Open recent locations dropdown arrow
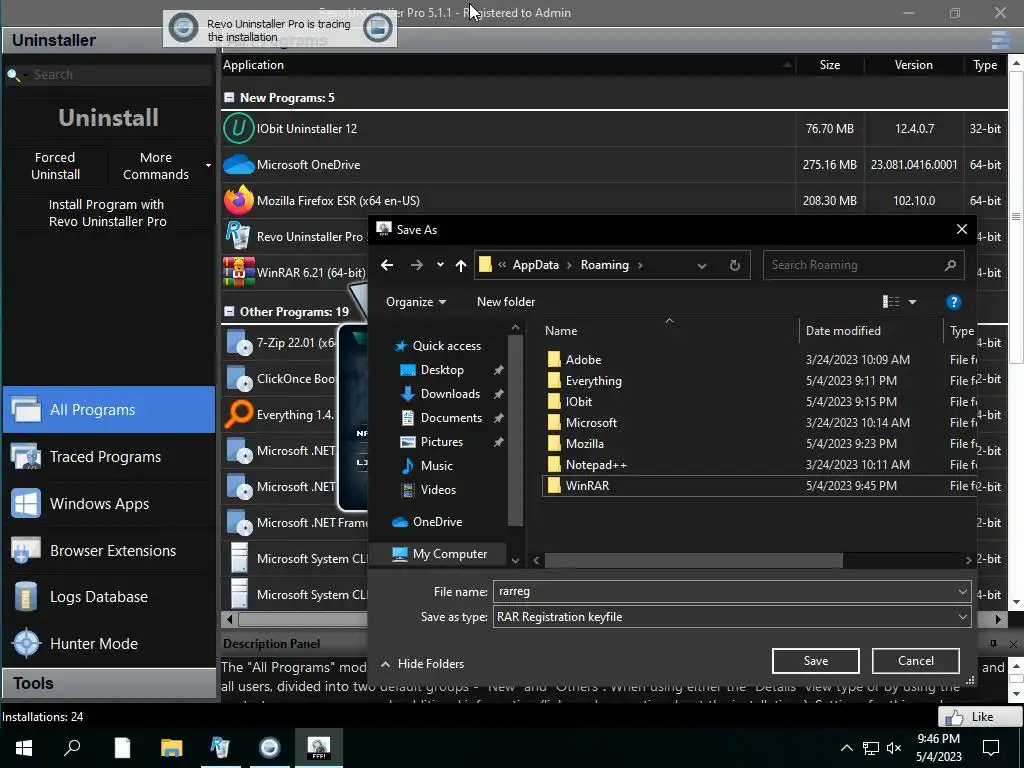Image resolution: width=1024 pixels, height=768 pixels. (x=440, y=264)
